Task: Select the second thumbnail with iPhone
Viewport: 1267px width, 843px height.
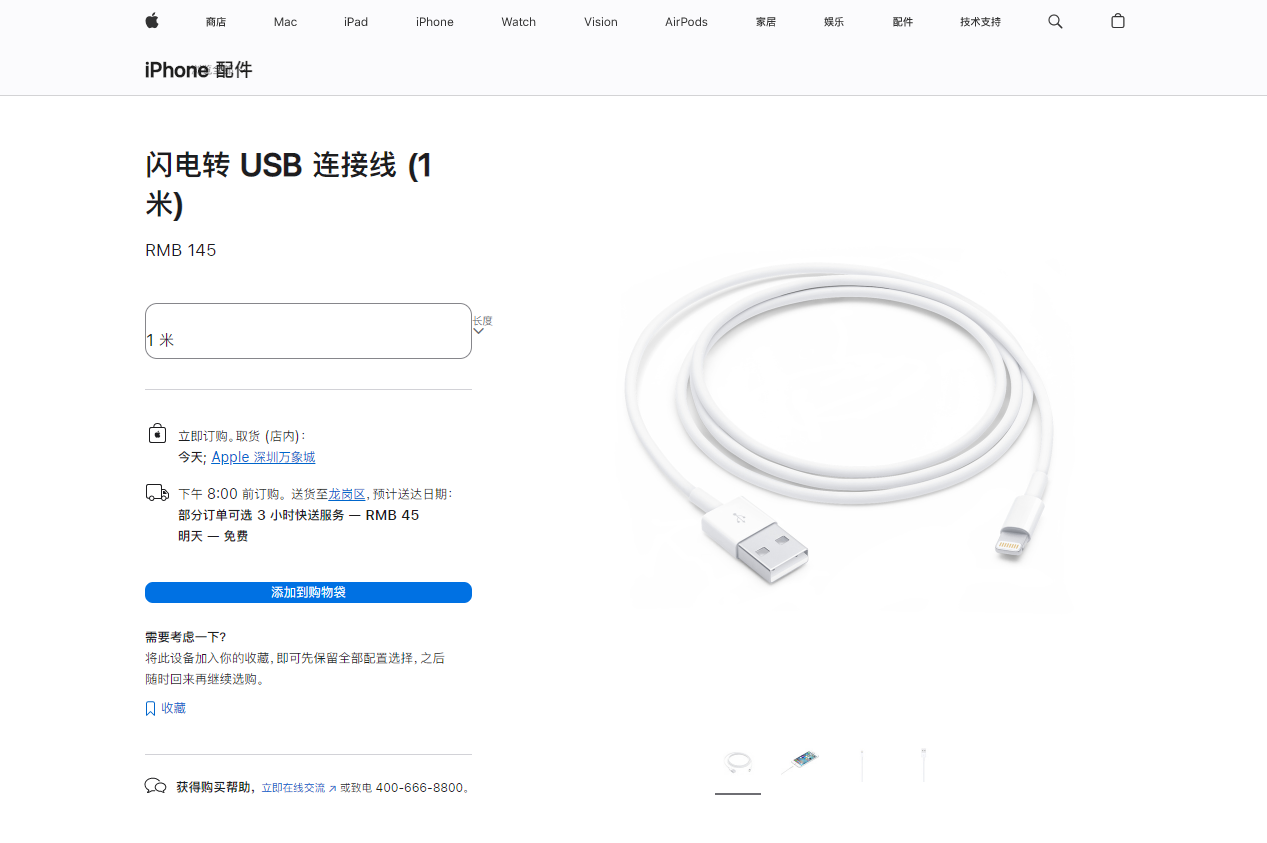Action: 800,765
